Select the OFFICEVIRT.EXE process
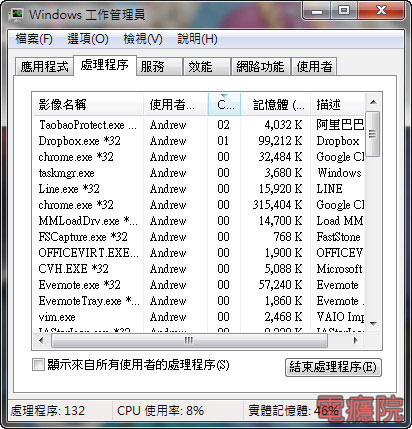The width and height of the screenshot is (412, 429). tap(199, 253)
